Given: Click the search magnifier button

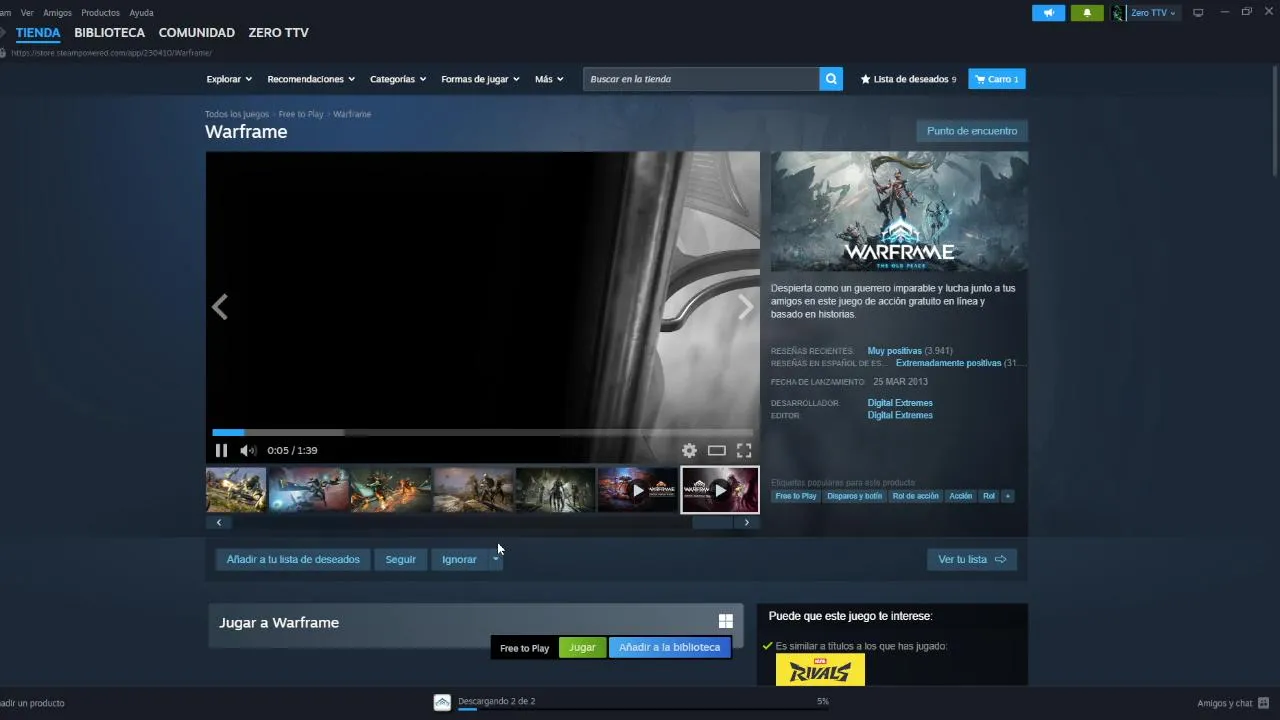Looking at the screenshot, I should (x=831, y=79).
